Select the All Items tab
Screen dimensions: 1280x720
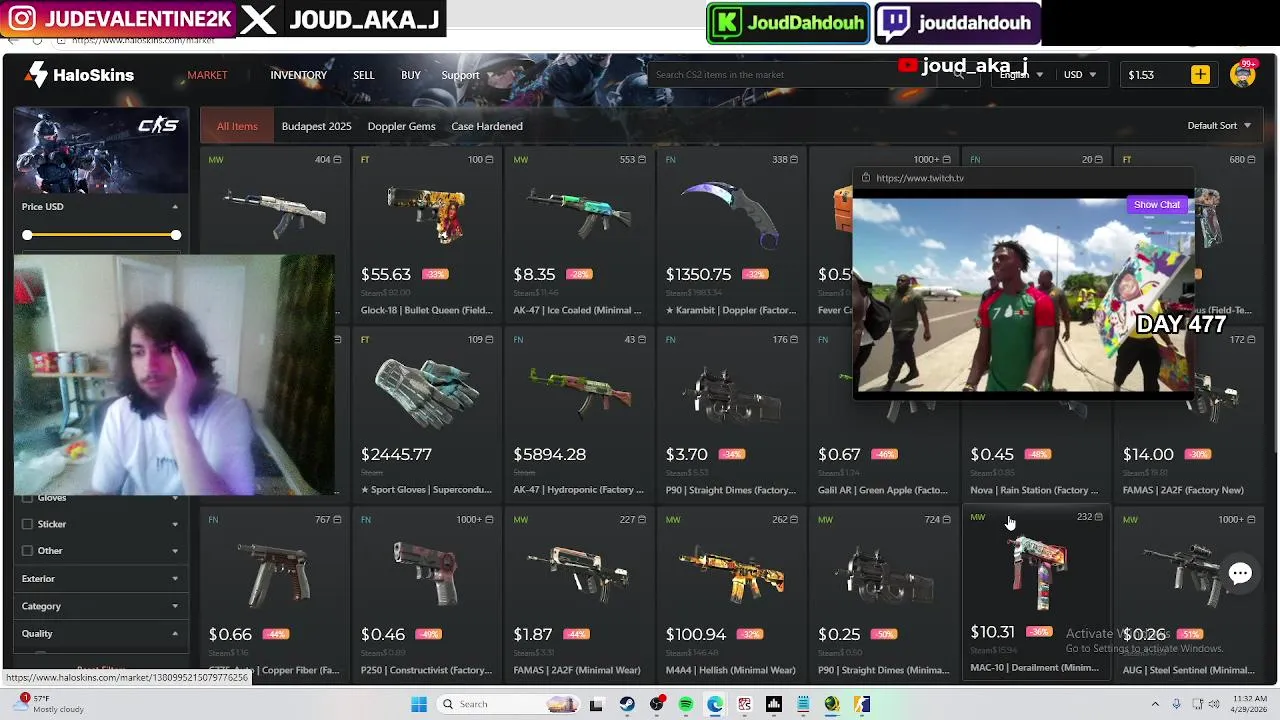tap(237, 126)
